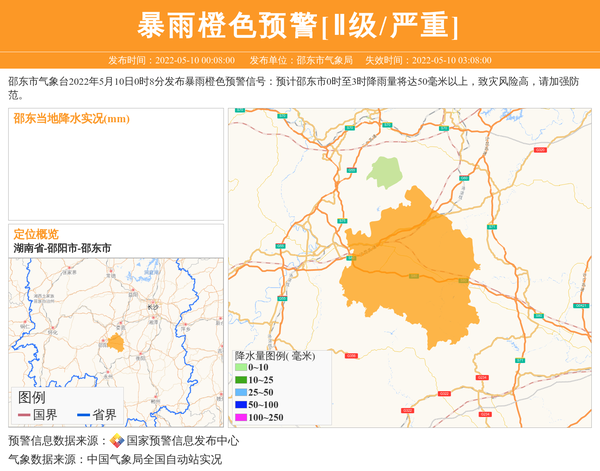The height and width of the screenshot is (471, 600).
Task: Select the 100~250 magenta legend swatch
Action: point(241,417)
